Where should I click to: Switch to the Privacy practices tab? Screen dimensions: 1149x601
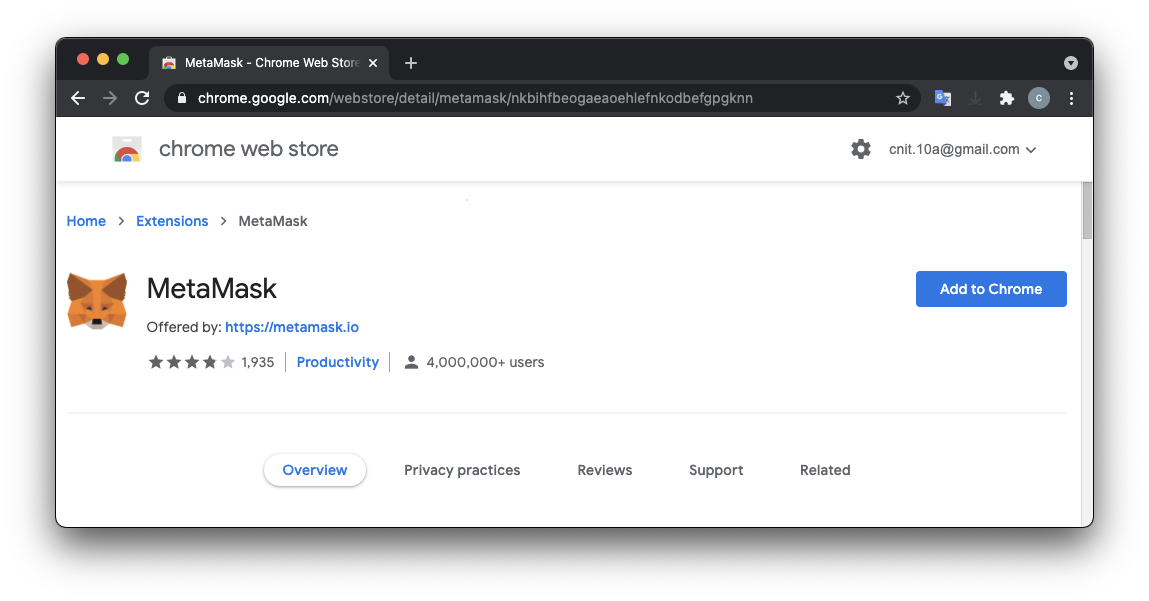(462, 470)
